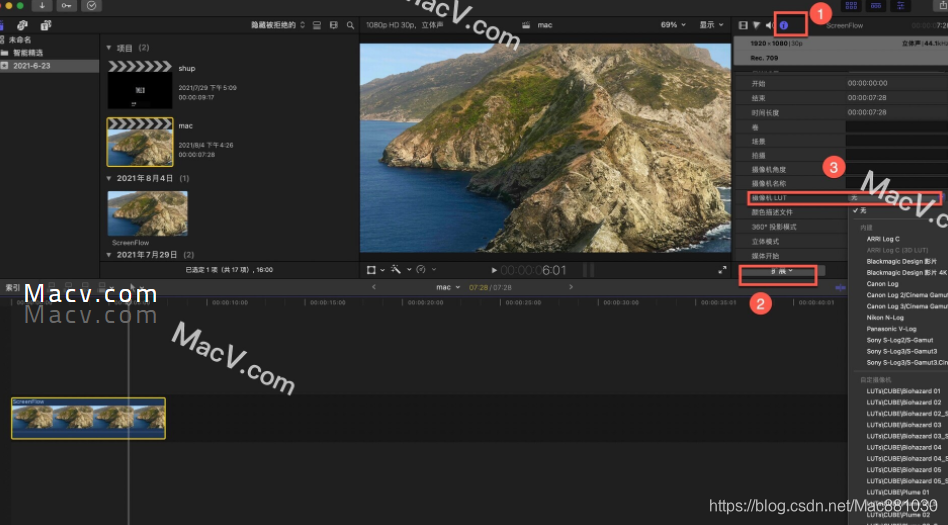This screenshot has height=525, width=948.
Task: Open the 摄像机 LUT value dropdown
Action: pyautogui.click(x=895, y=198)
